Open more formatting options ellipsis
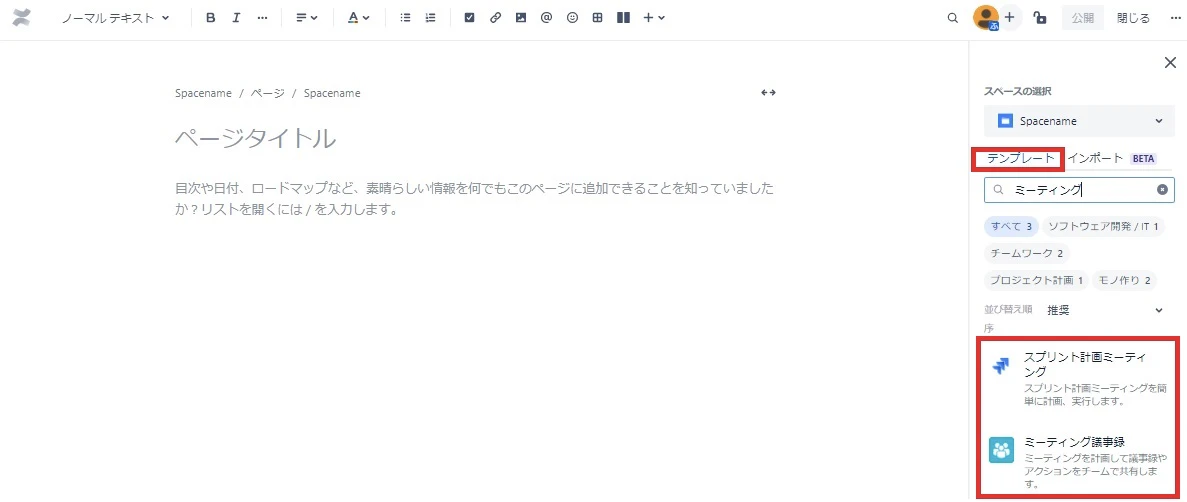The image size is (1187, 502). click(262, 18)
